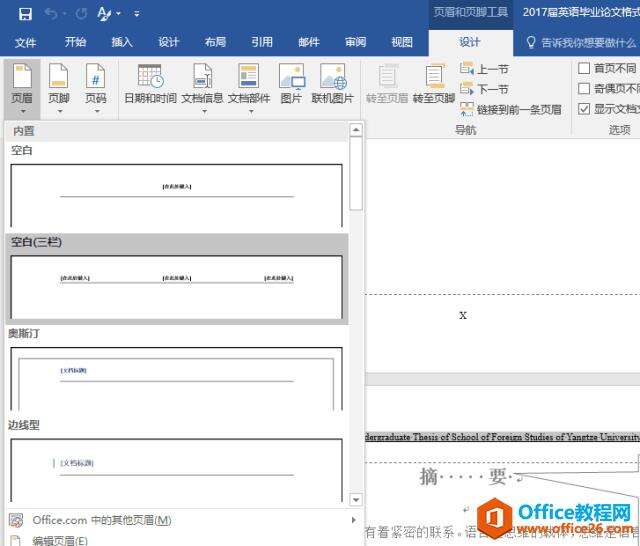Switch to Mailings (邮件) tab
This screenshot has height=546, width=640.
309,42
